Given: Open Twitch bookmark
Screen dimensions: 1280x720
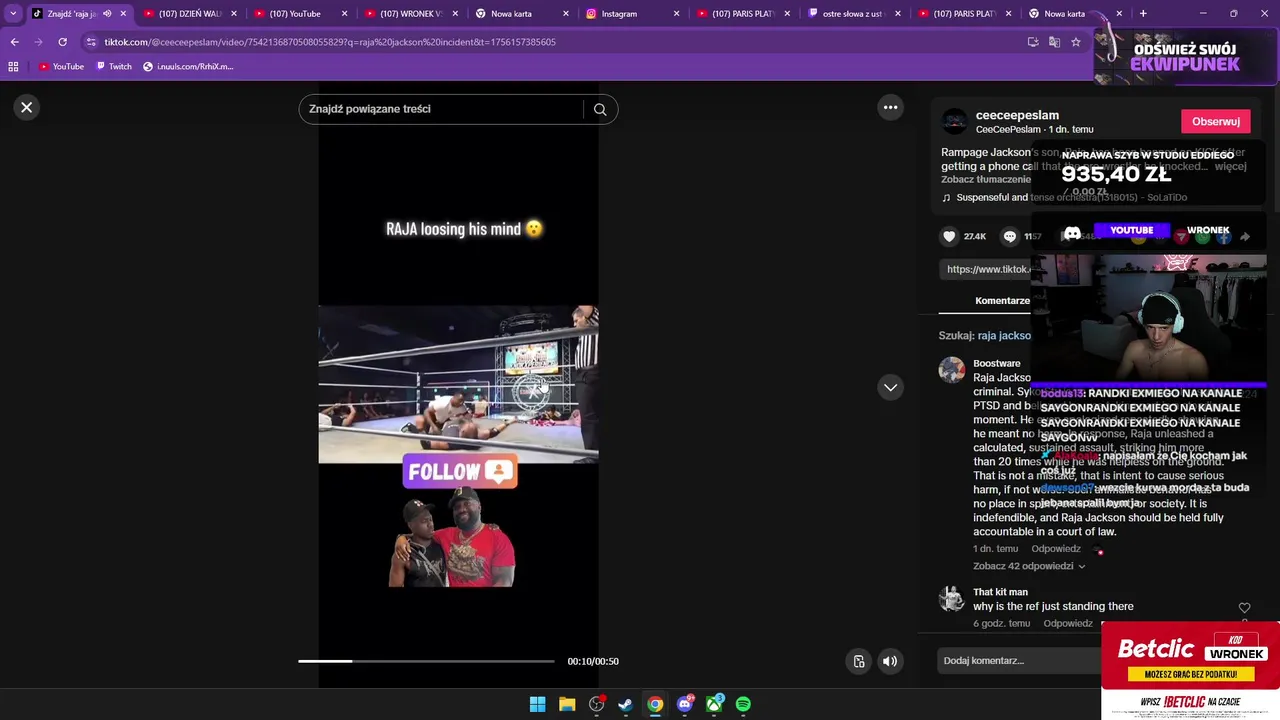Looking at the screenshot, I should [114, 66].
